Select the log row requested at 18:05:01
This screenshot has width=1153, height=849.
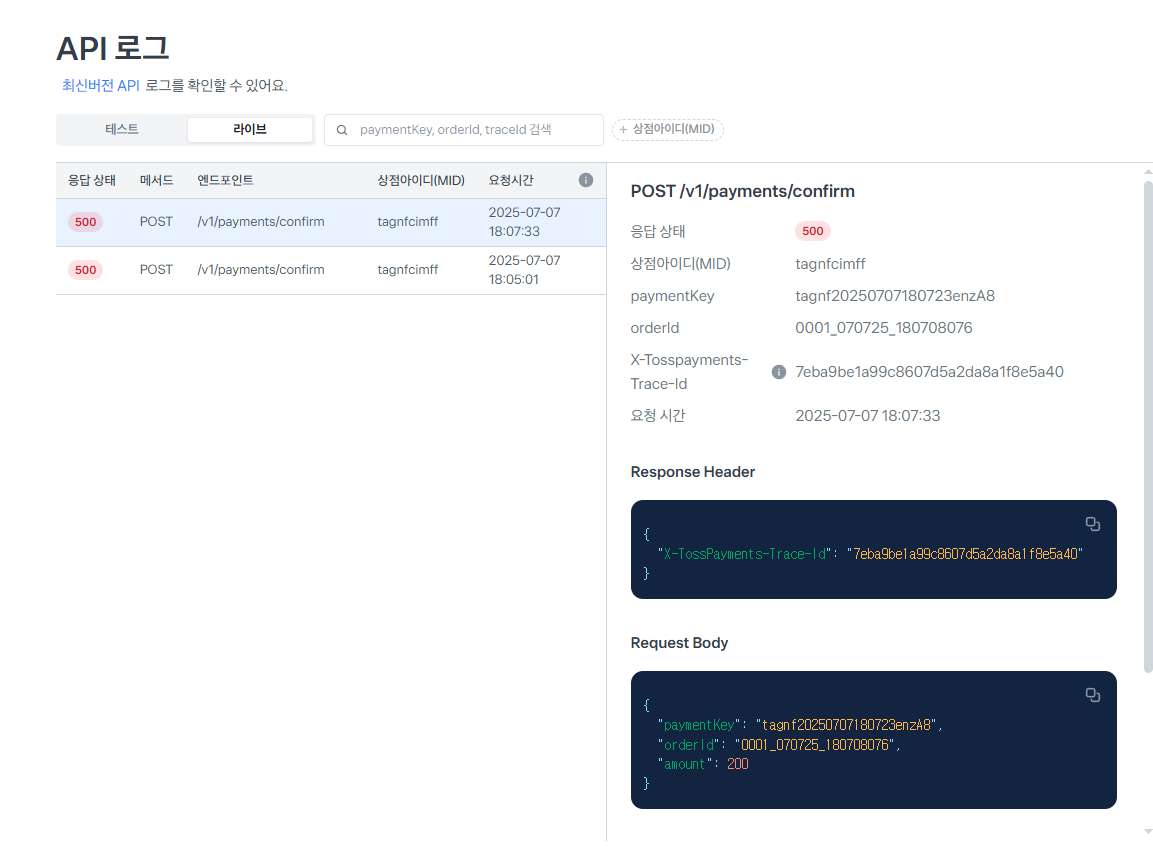331,271
